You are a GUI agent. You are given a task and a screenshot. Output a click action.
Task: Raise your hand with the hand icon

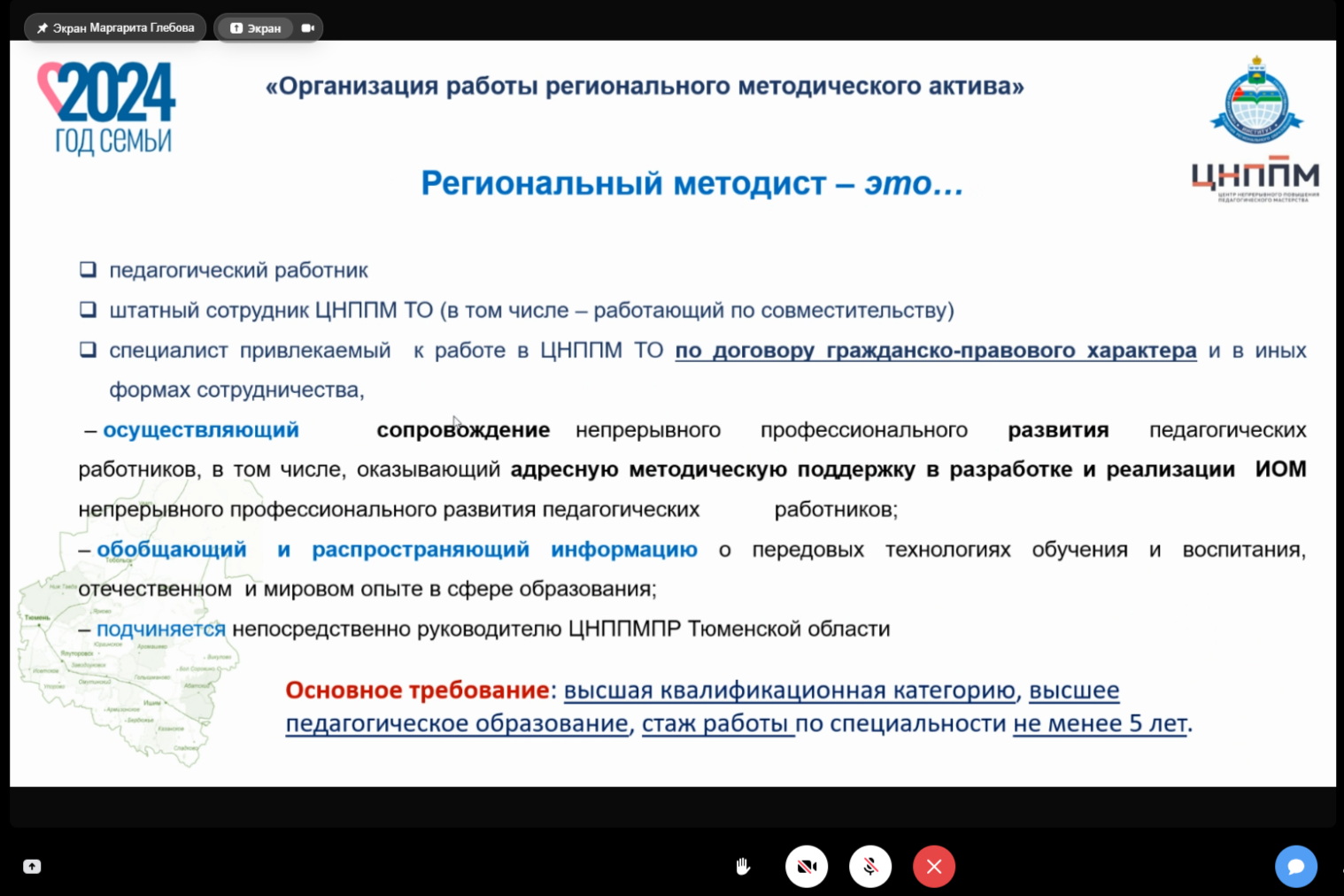click(743, 867)
